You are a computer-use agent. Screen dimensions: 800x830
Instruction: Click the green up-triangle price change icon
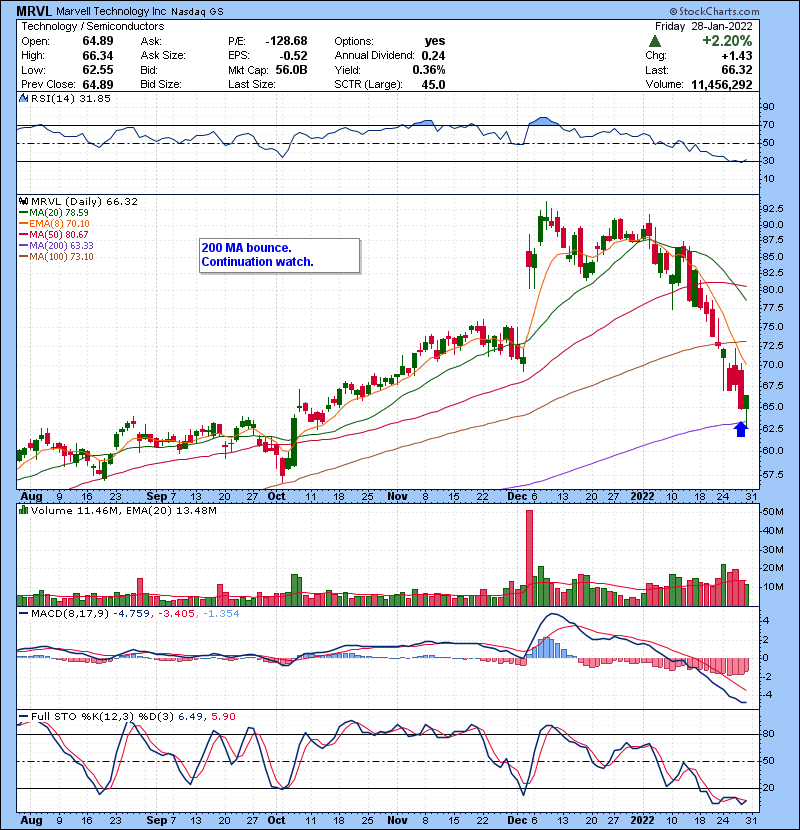click(x=653, y=42)
